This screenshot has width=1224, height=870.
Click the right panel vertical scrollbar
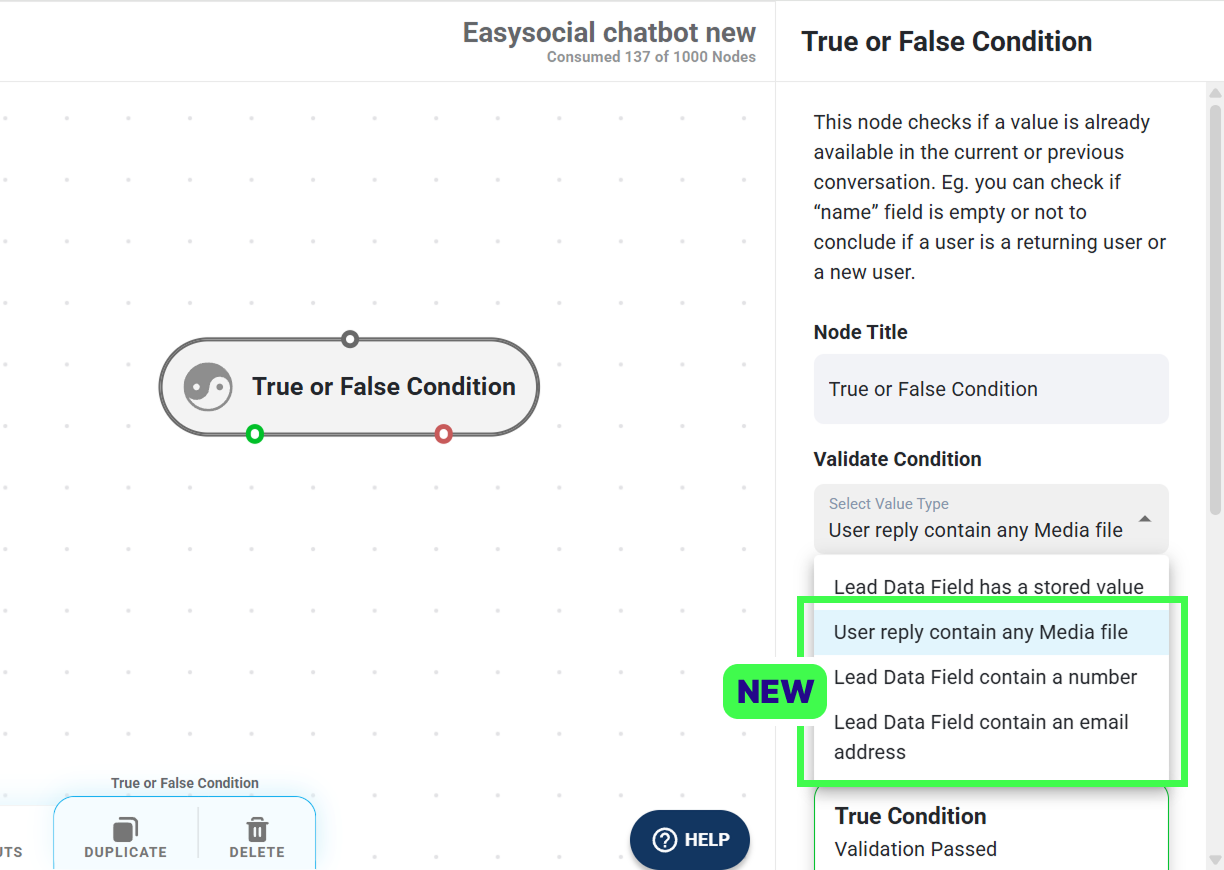point(1215,310)
